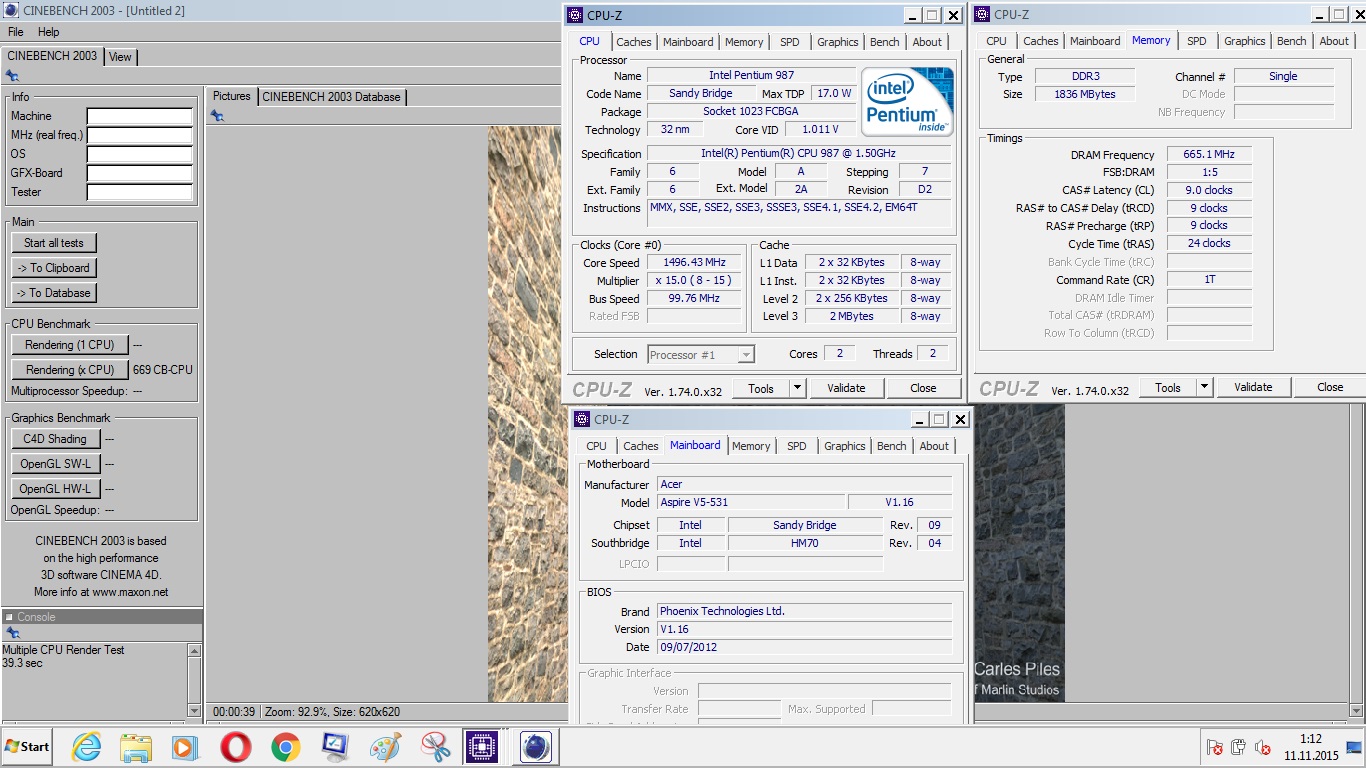This screenshot has width=1366, height=768.
Task: Open the monitor utility icon in taskbar
Action: (335, 747)
